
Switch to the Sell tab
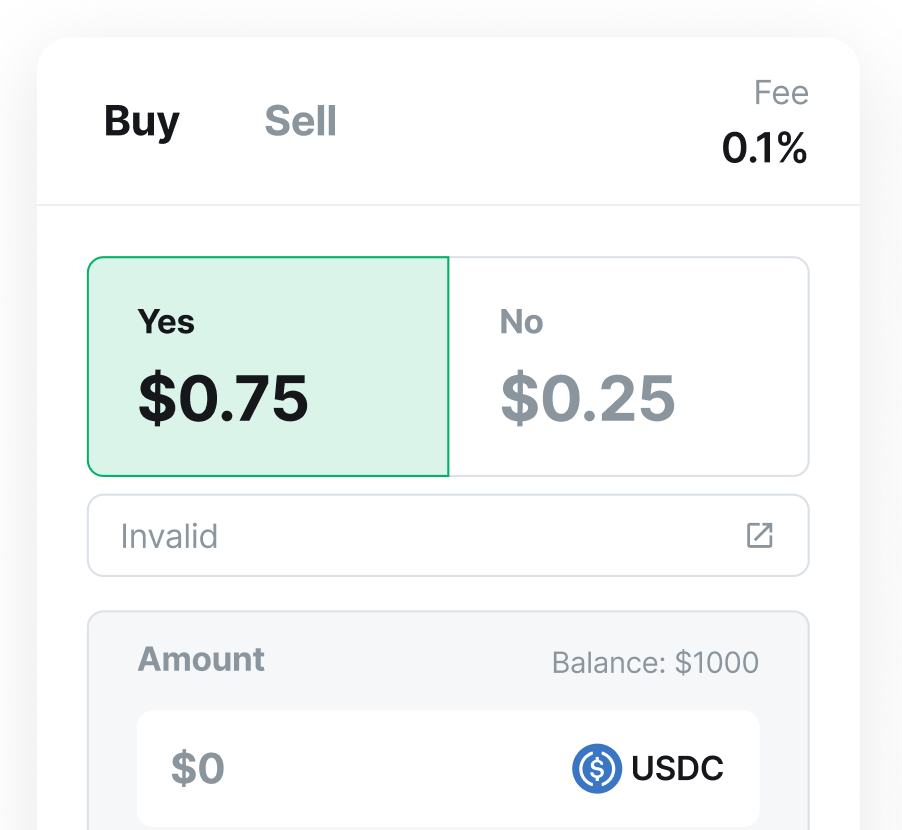coord(300,121)
